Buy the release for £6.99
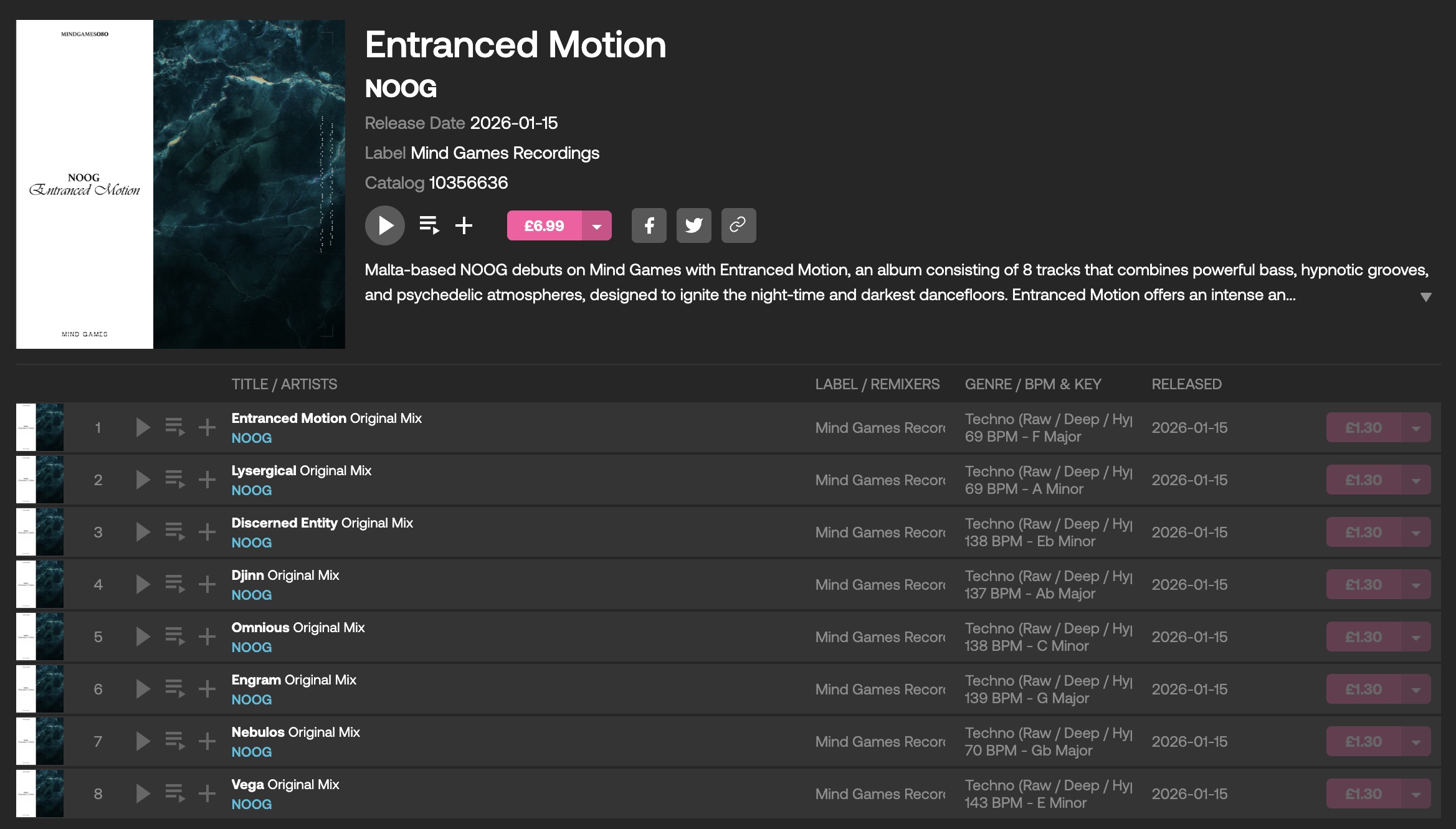Viewport: 1456px width, 829px height. (544, 226)
